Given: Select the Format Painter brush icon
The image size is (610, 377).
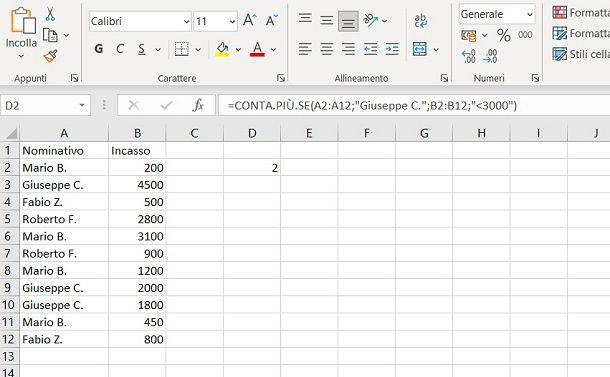Looking at the screenshot, I should tap(51, 56).
